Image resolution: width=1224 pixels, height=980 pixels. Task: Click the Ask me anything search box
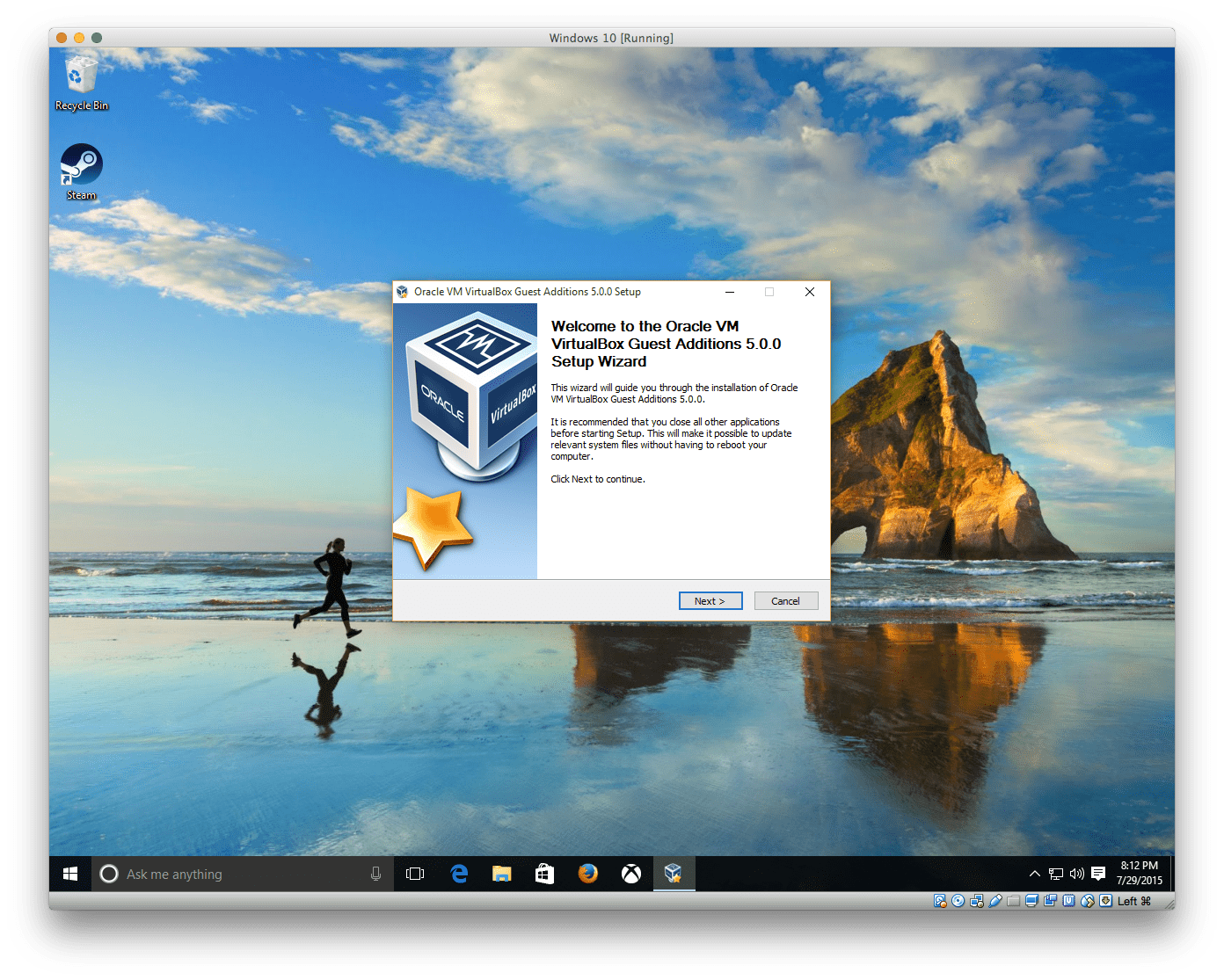[237, 873]
